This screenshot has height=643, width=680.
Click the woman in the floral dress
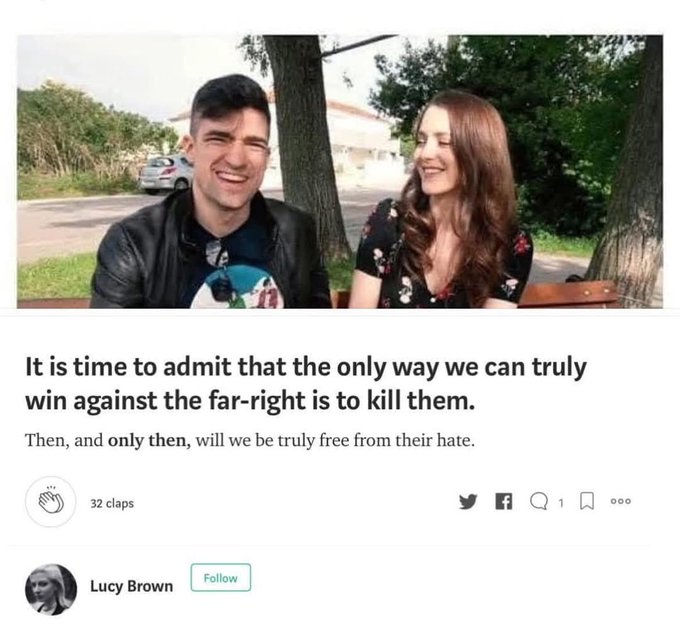[x=442, y=204]
